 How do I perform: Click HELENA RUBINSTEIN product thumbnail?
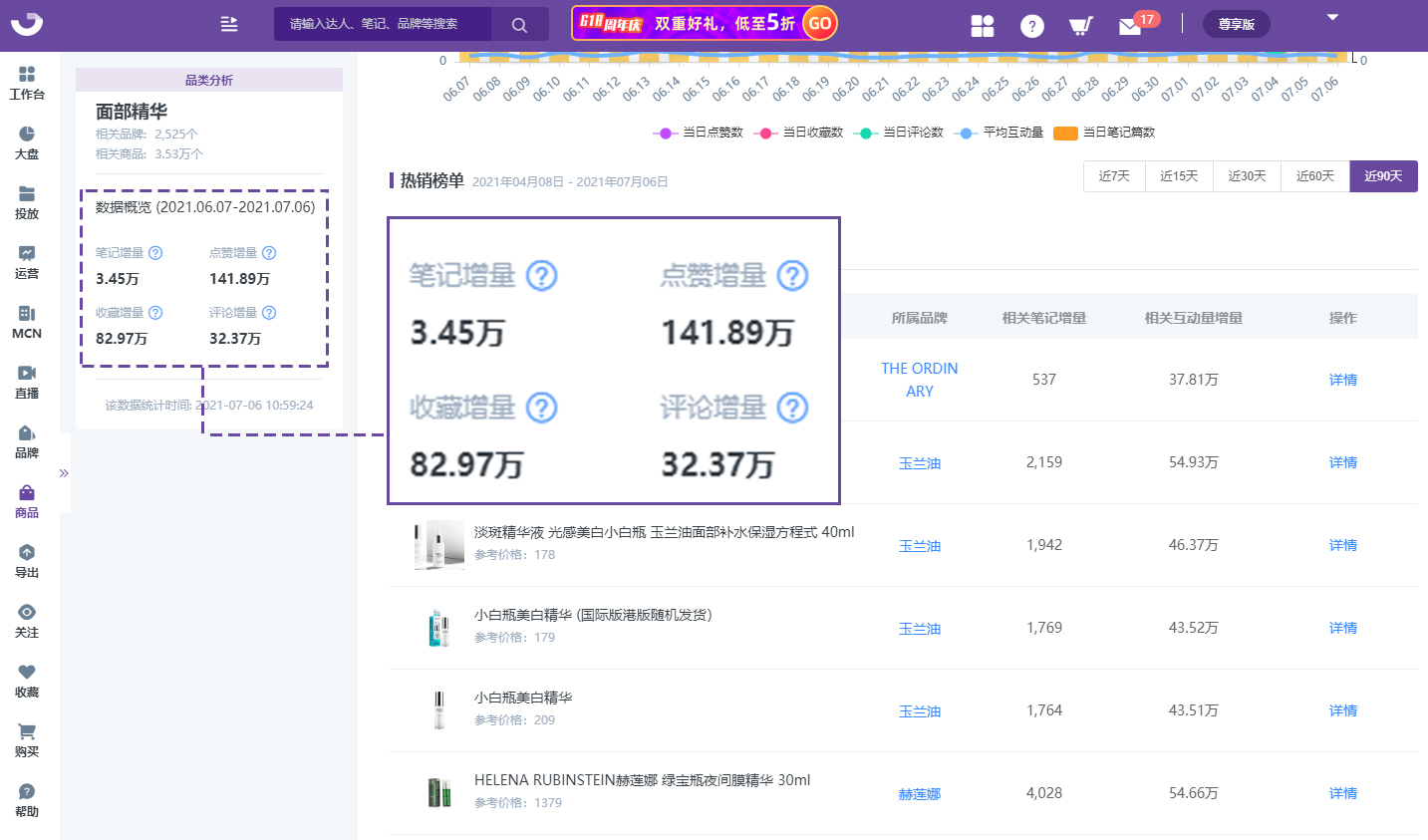click(x=438, y=793)
